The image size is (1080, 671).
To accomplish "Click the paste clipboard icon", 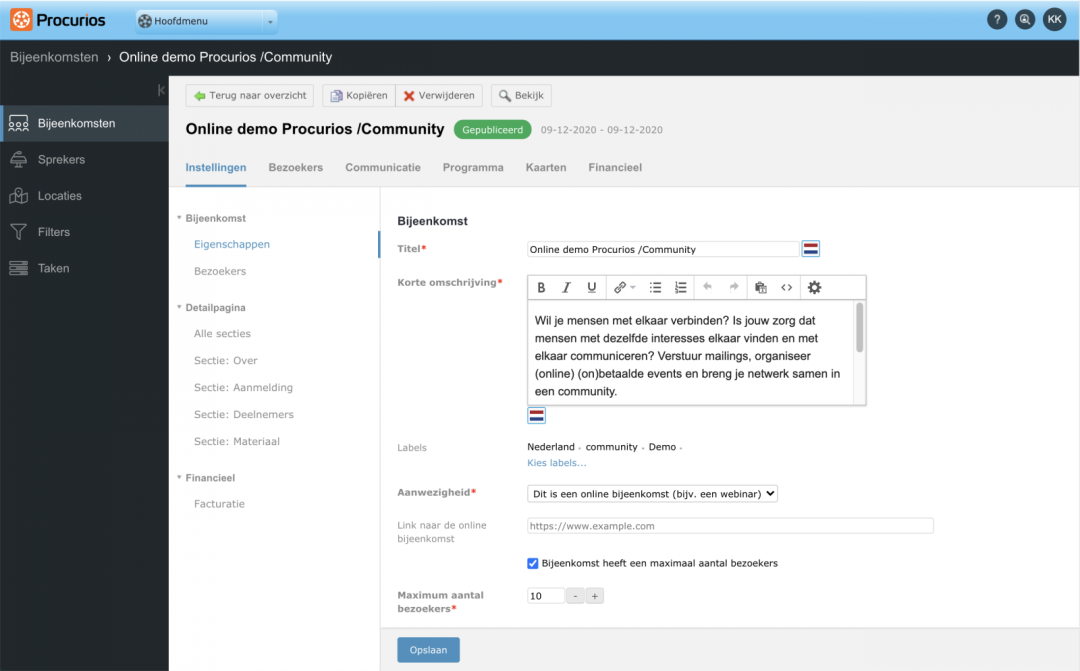I will click(760, 287).
